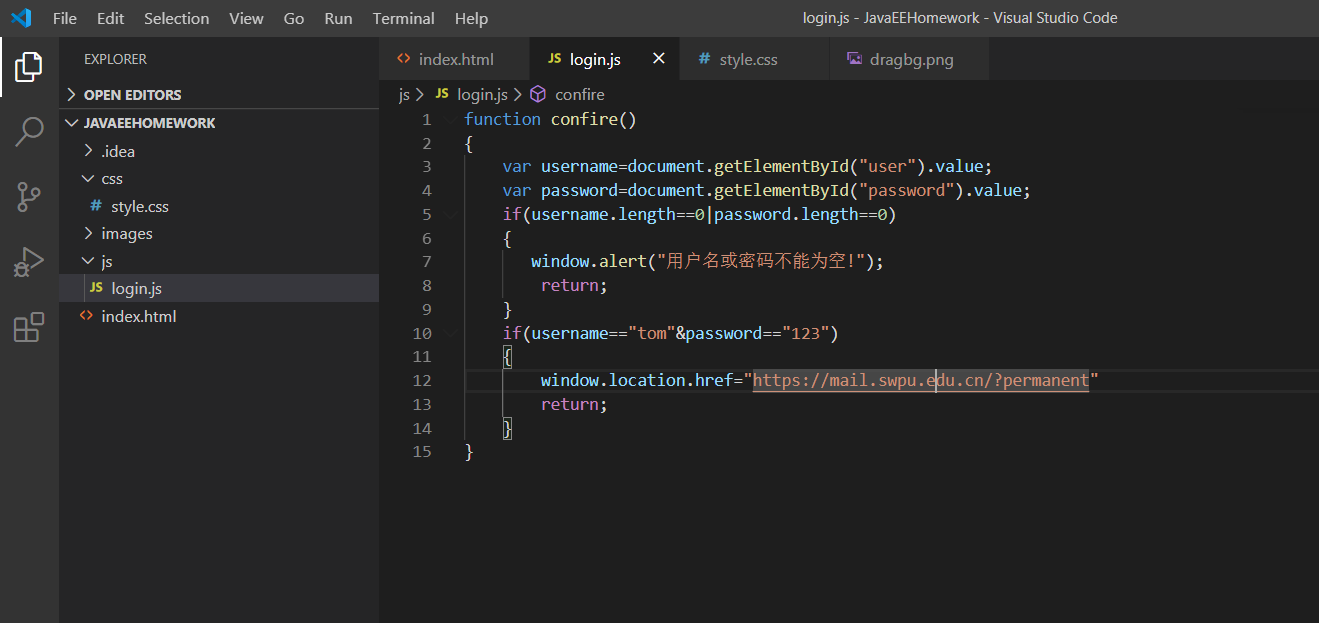Open the Terminal menu
The height and width of the screenshot is (623, 1319).
click(403, 18)
